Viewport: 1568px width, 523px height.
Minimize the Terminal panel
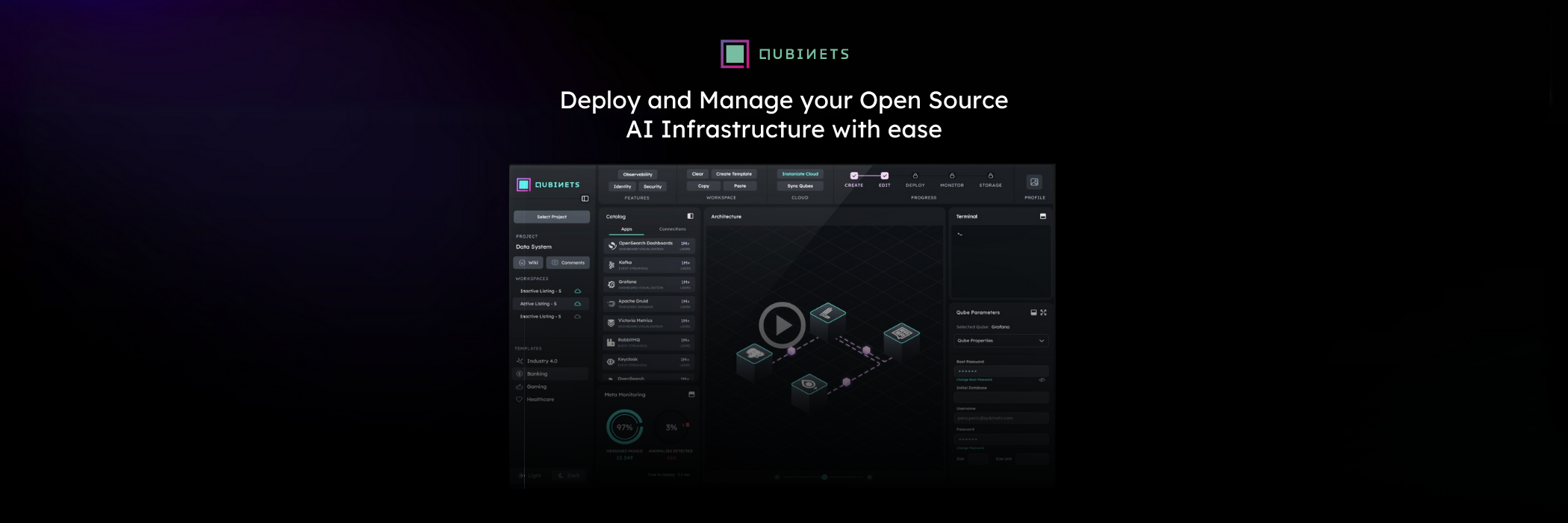pyautogui.click(x=1043, y=216)
